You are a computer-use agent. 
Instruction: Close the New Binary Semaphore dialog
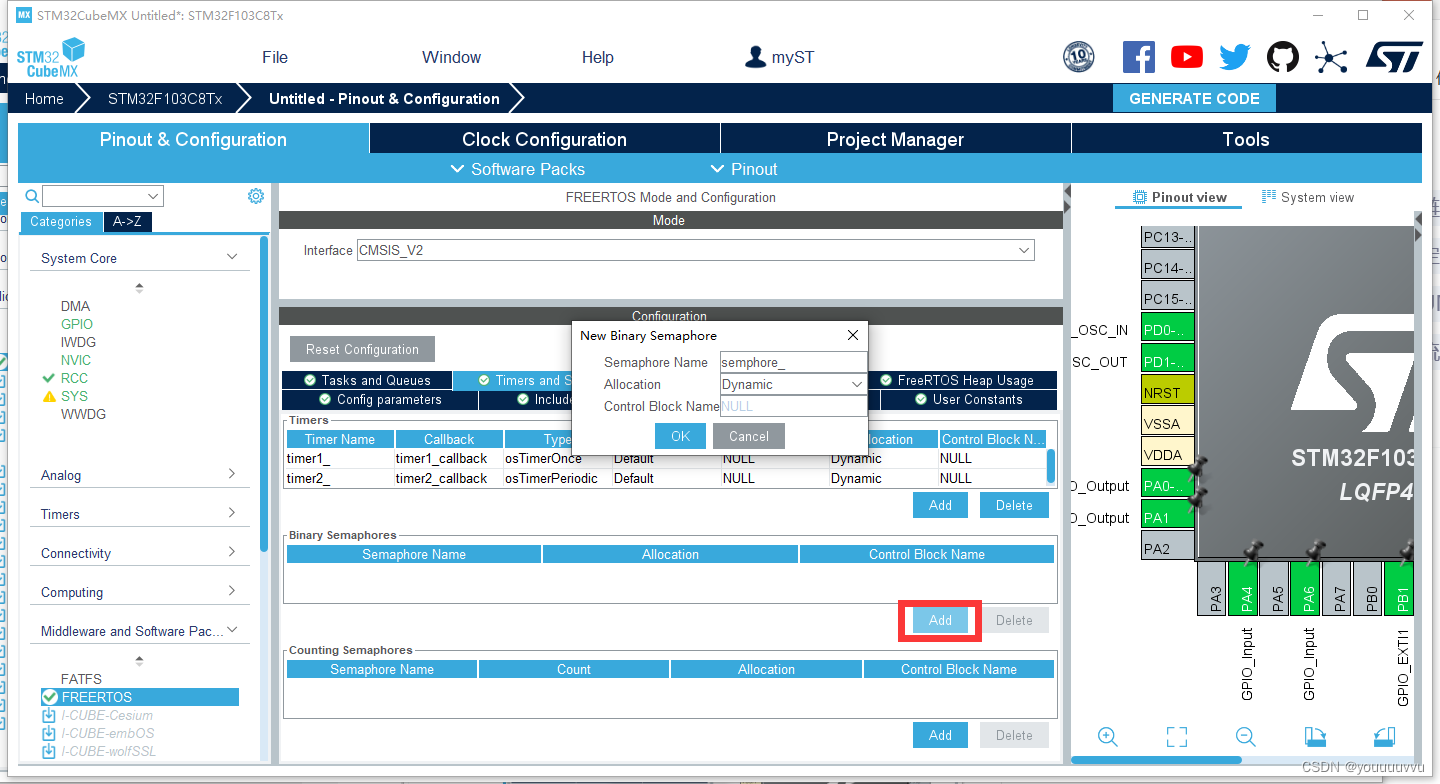click(853, 335)
